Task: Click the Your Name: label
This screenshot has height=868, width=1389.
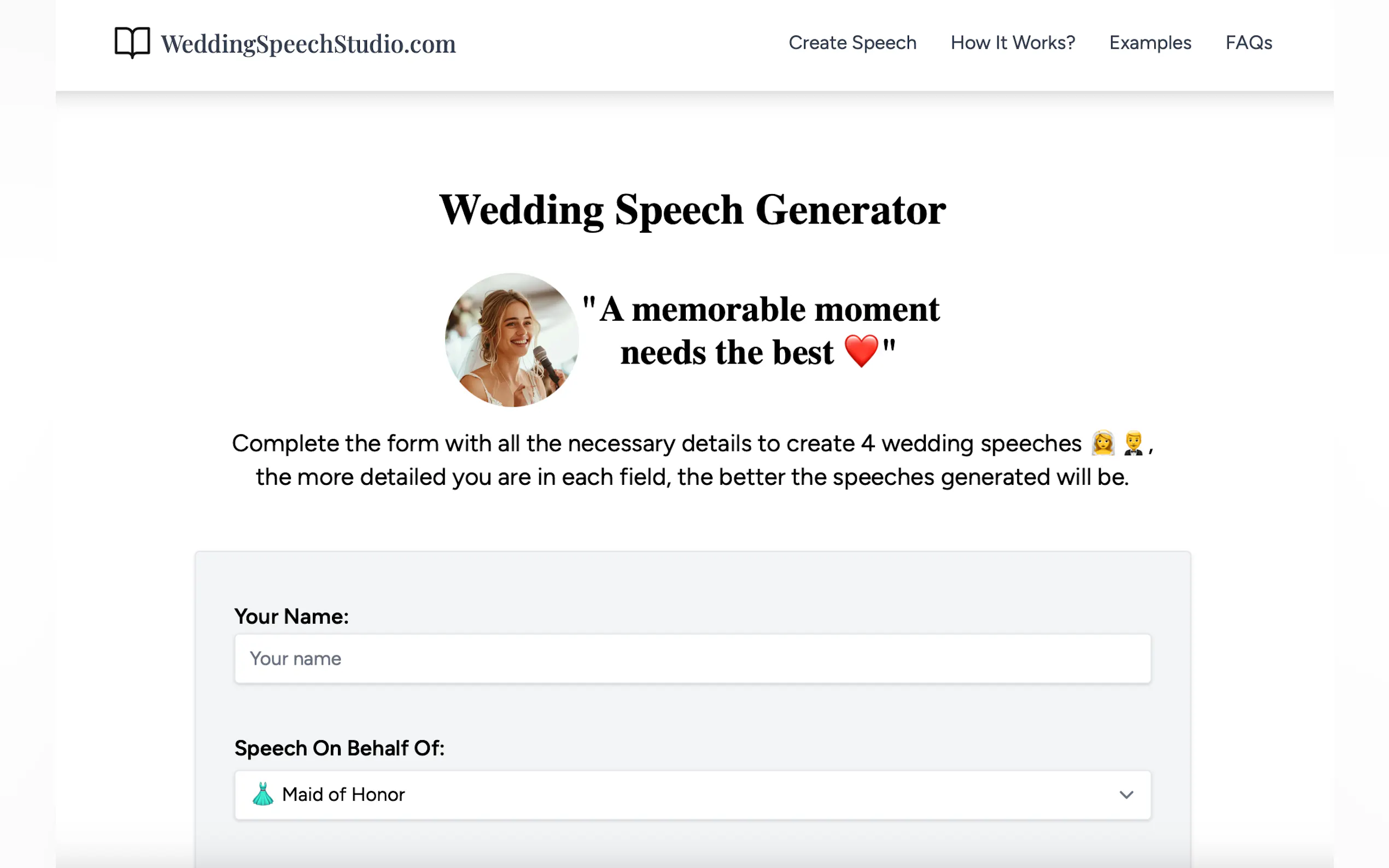Action: (x=291, y=617)
